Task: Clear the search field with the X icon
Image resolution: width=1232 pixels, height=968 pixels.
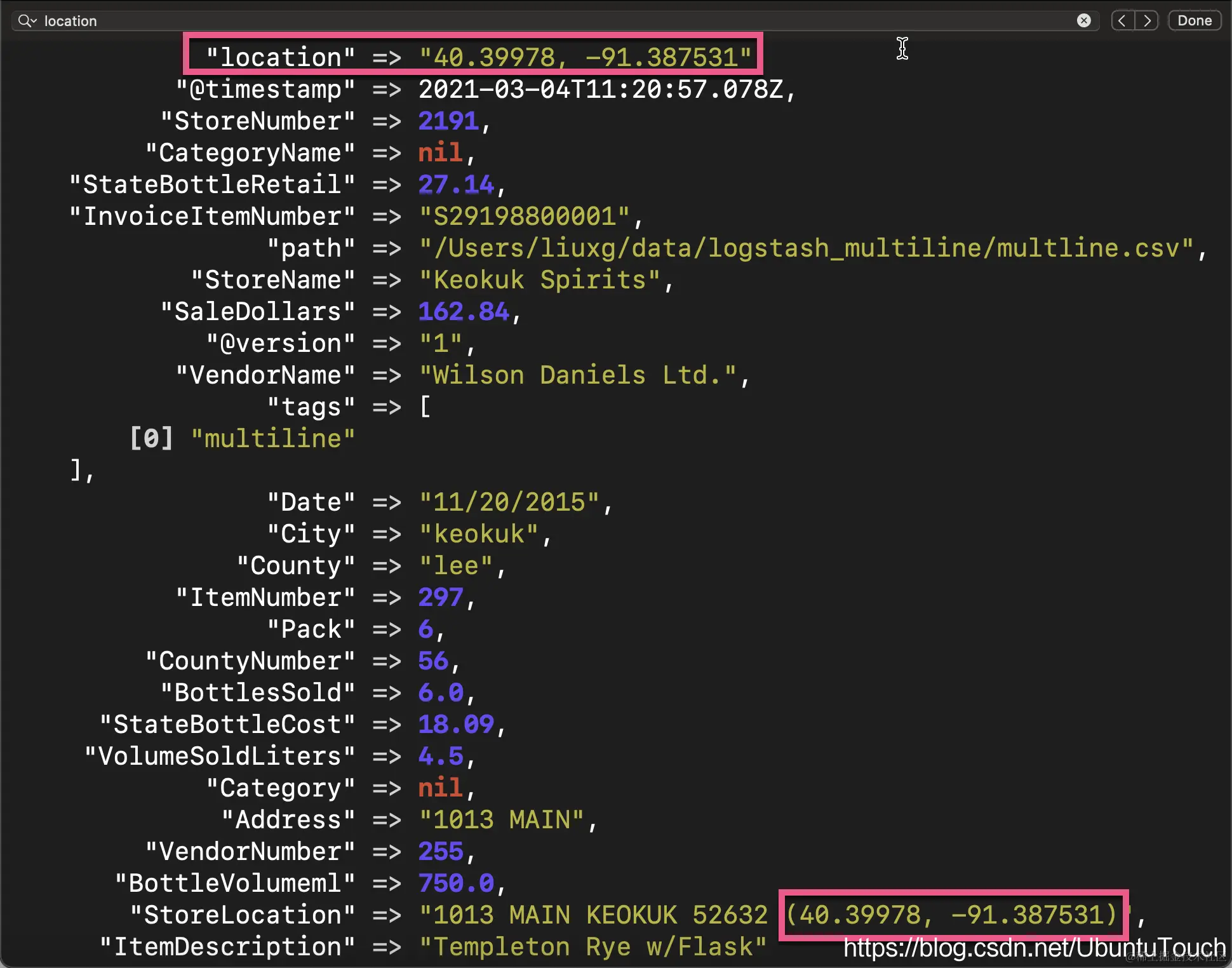Action: pyautogui.click(x=1083, y=21)
